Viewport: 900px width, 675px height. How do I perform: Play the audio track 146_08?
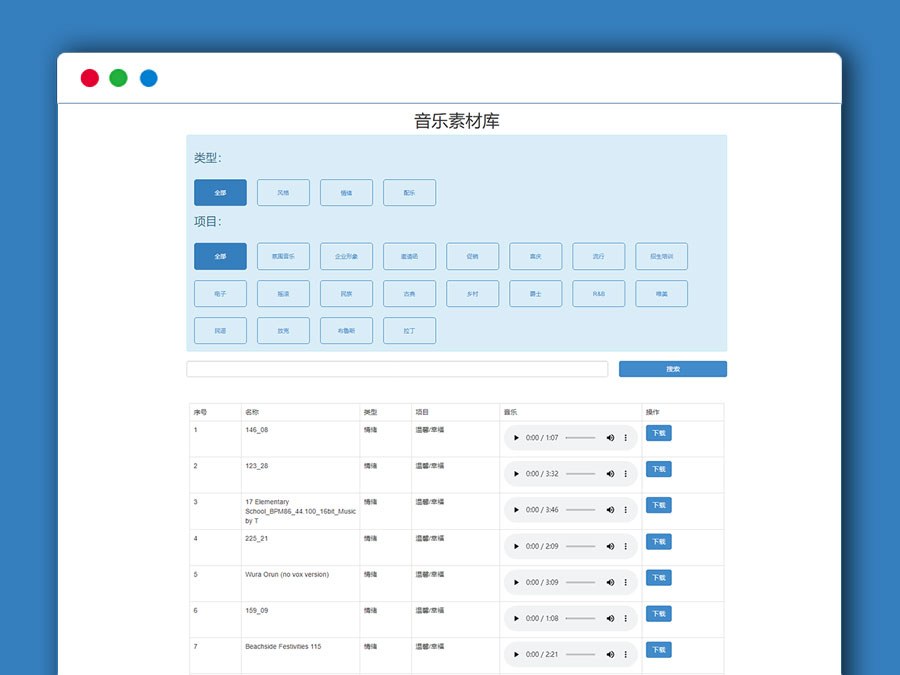(516, 437)
